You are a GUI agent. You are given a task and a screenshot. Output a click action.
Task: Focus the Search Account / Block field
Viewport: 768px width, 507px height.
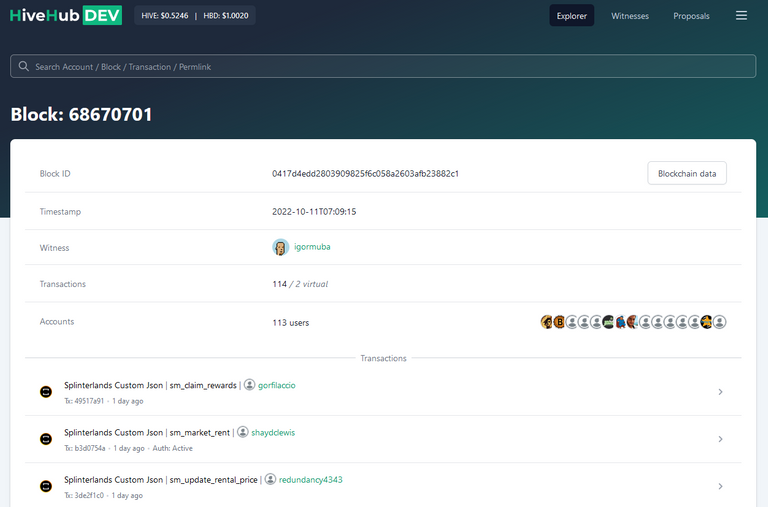point(383,66)
